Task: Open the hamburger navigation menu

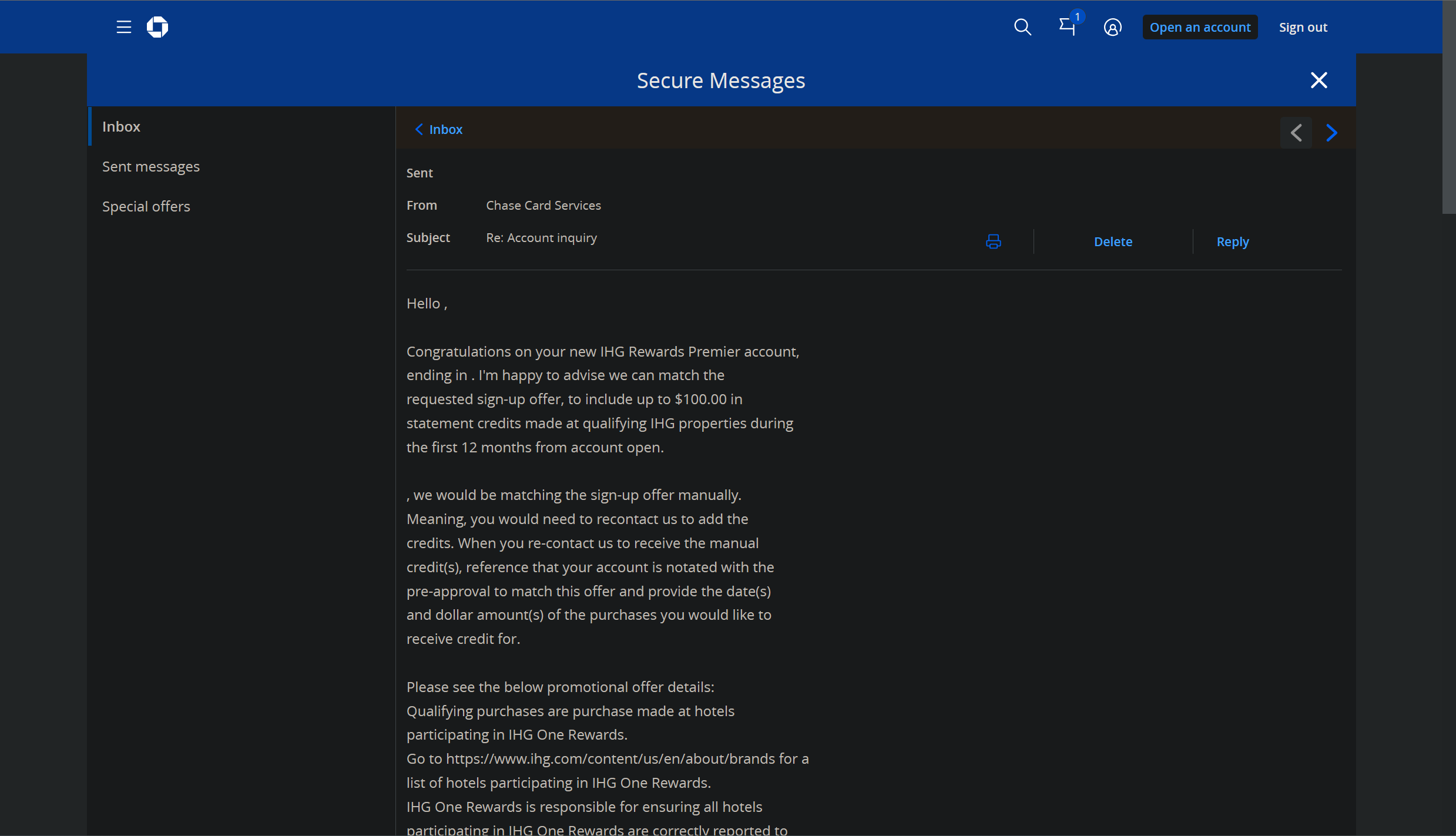Action: (x=123, y=27)
